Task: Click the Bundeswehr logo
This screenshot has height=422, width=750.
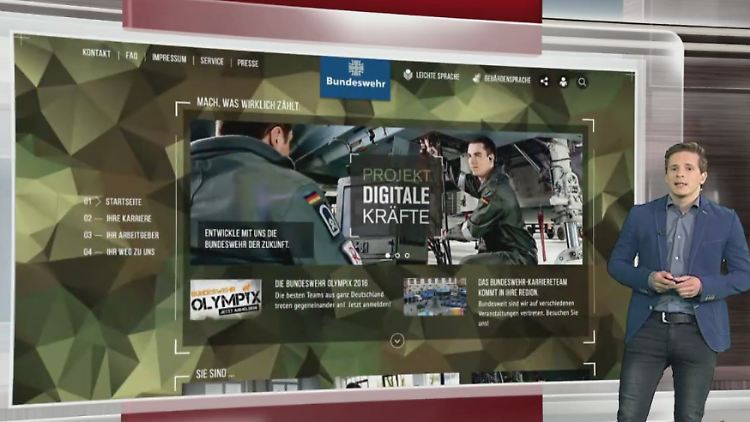Action: pyautogui.click(x=355, y=77)
